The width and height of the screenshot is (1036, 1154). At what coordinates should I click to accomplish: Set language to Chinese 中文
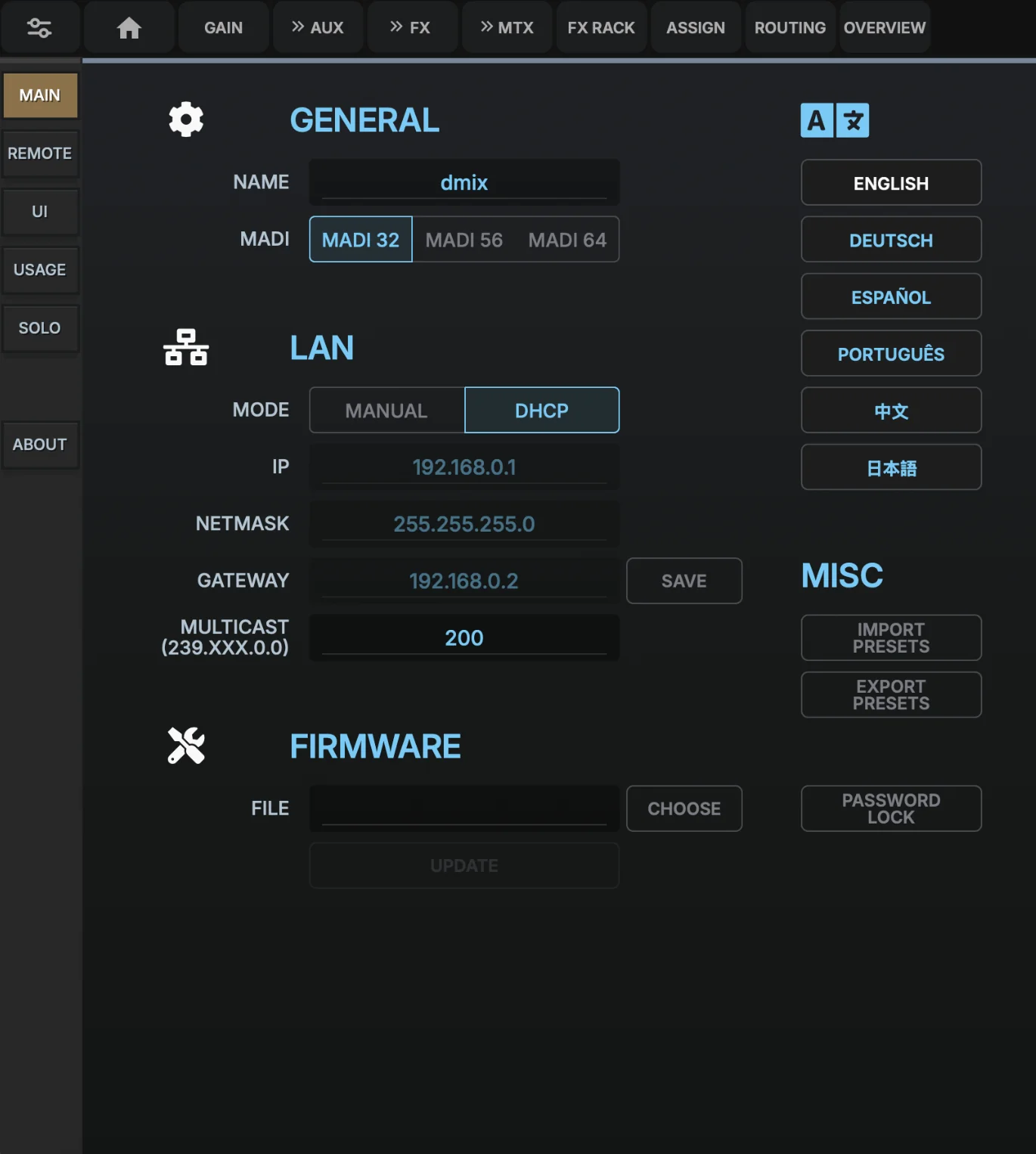pos(892,411)
